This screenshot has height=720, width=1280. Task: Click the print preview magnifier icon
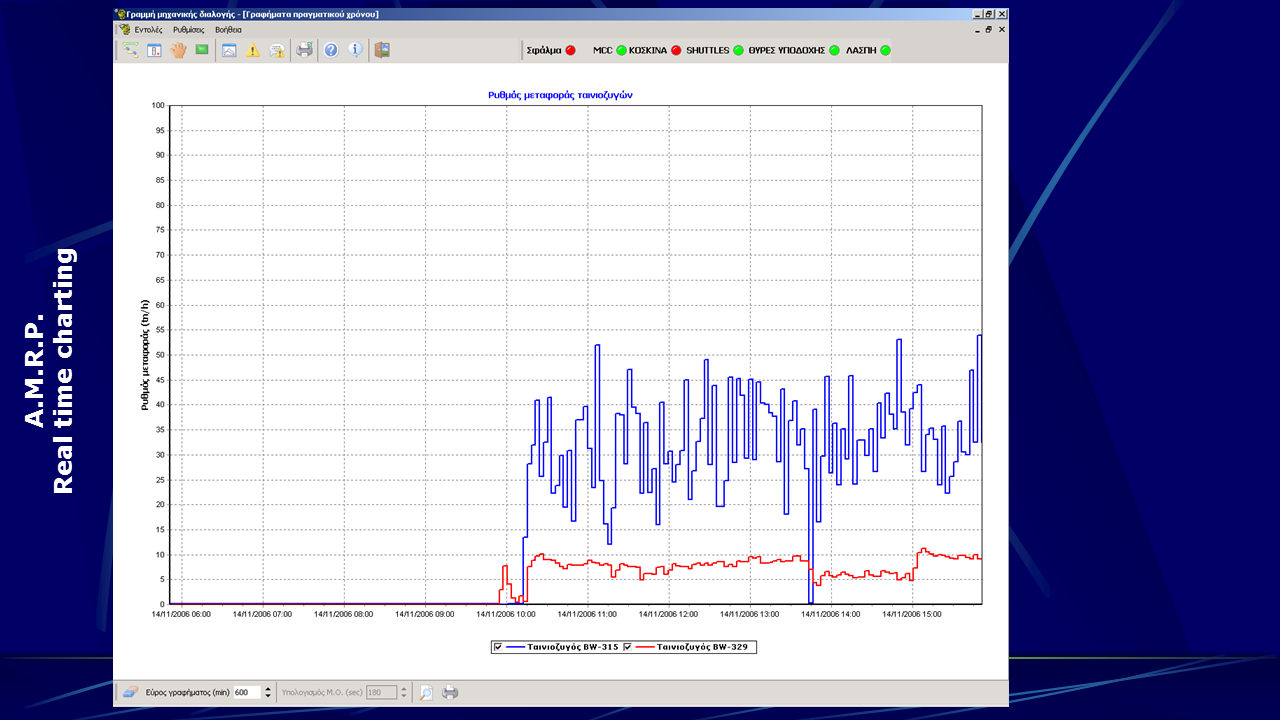click(x=426, y=692)
